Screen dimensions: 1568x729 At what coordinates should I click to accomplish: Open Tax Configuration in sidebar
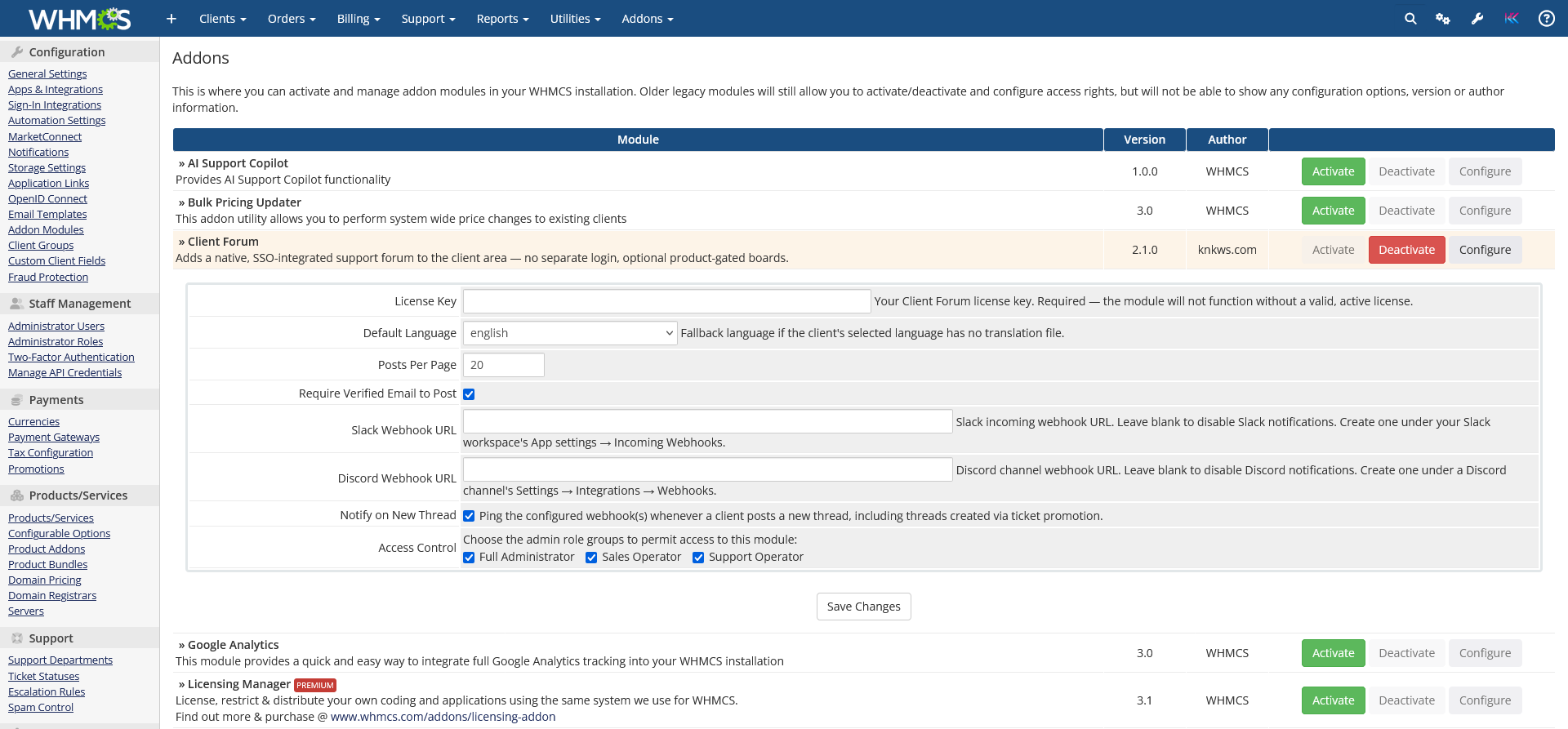click(51, 452)
